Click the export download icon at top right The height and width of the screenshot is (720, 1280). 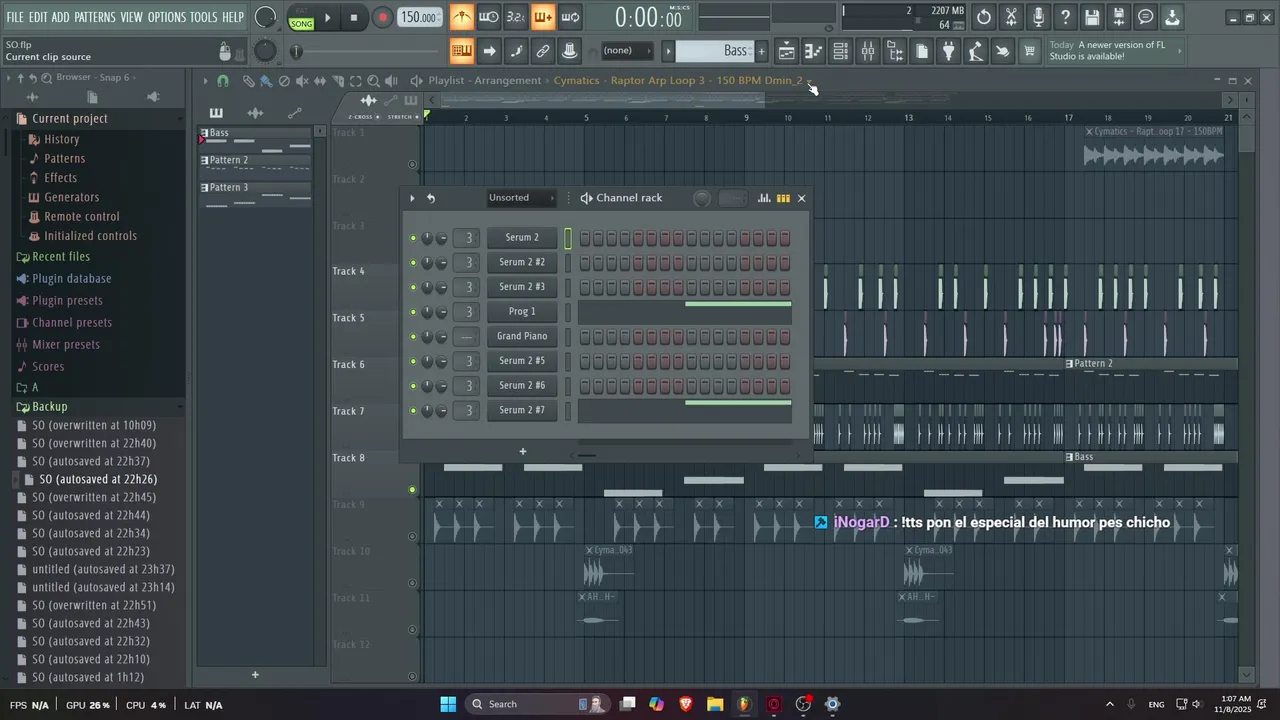1172,17
